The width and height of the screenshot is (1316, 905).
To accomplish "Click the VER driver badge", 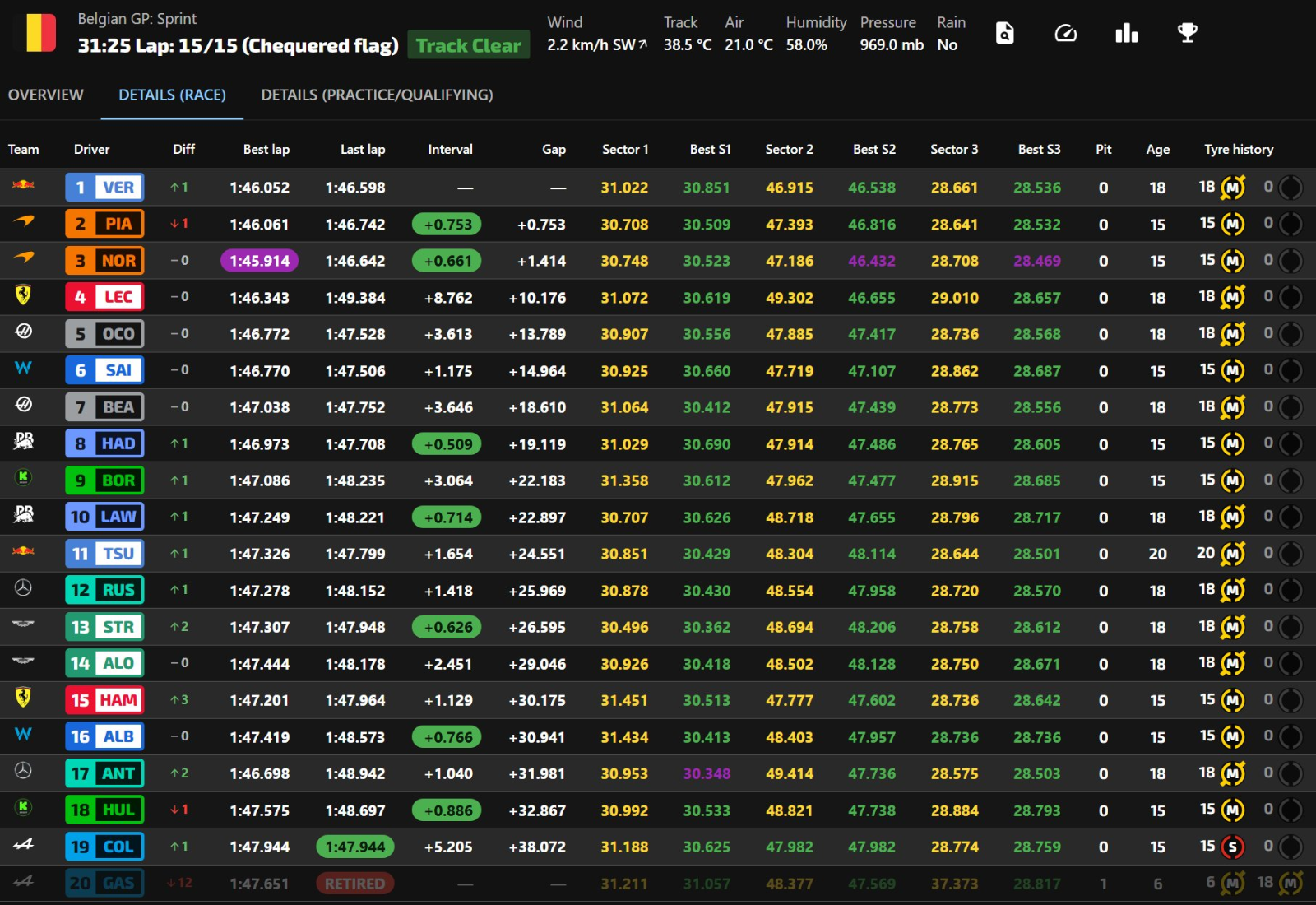I will (104, 188).
